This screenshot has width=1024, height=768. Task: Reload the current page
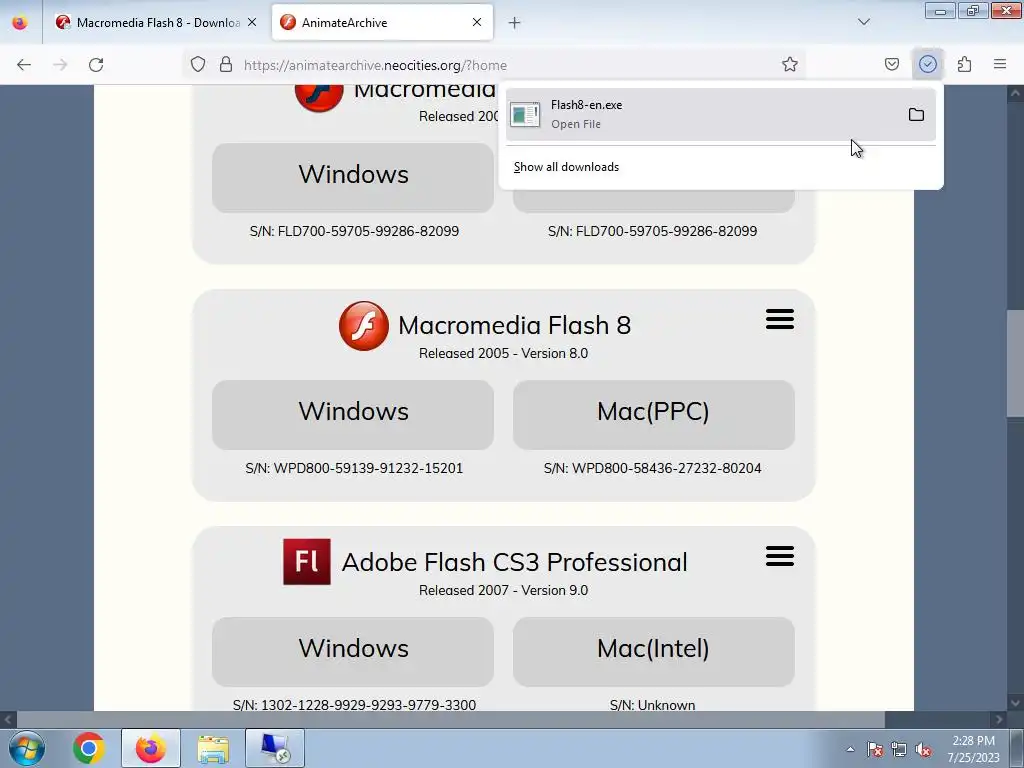click(x=96, y=65)
